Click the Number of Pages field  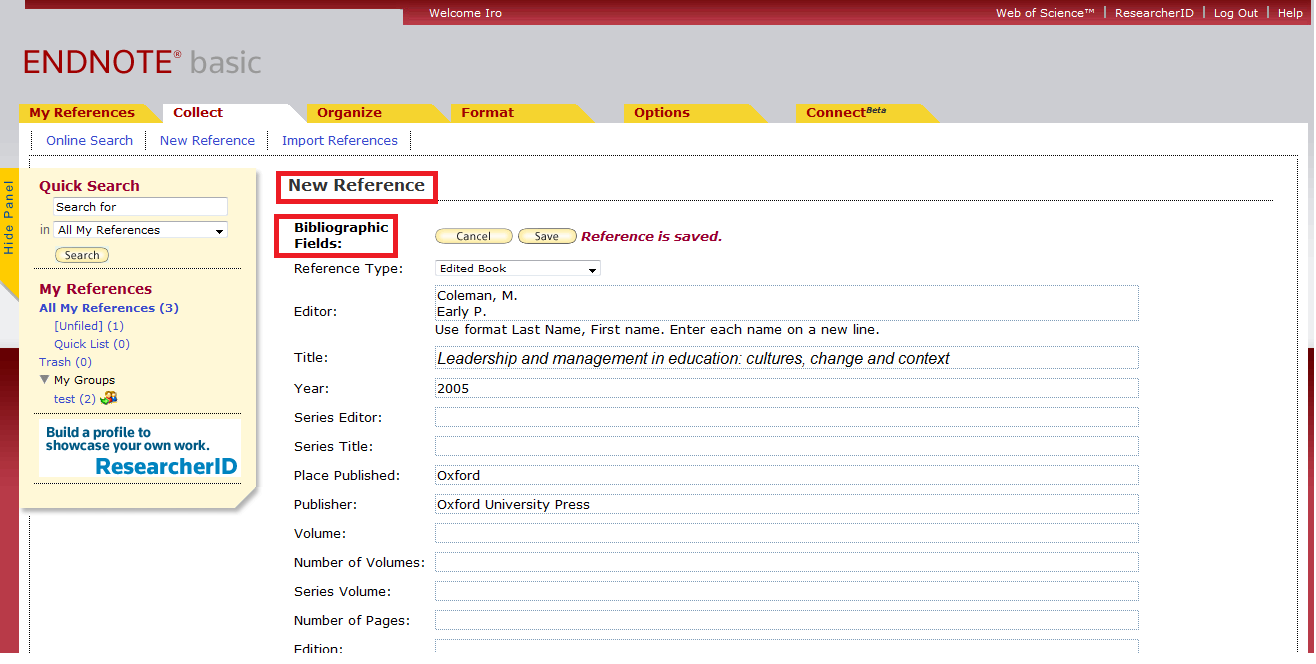786,620
